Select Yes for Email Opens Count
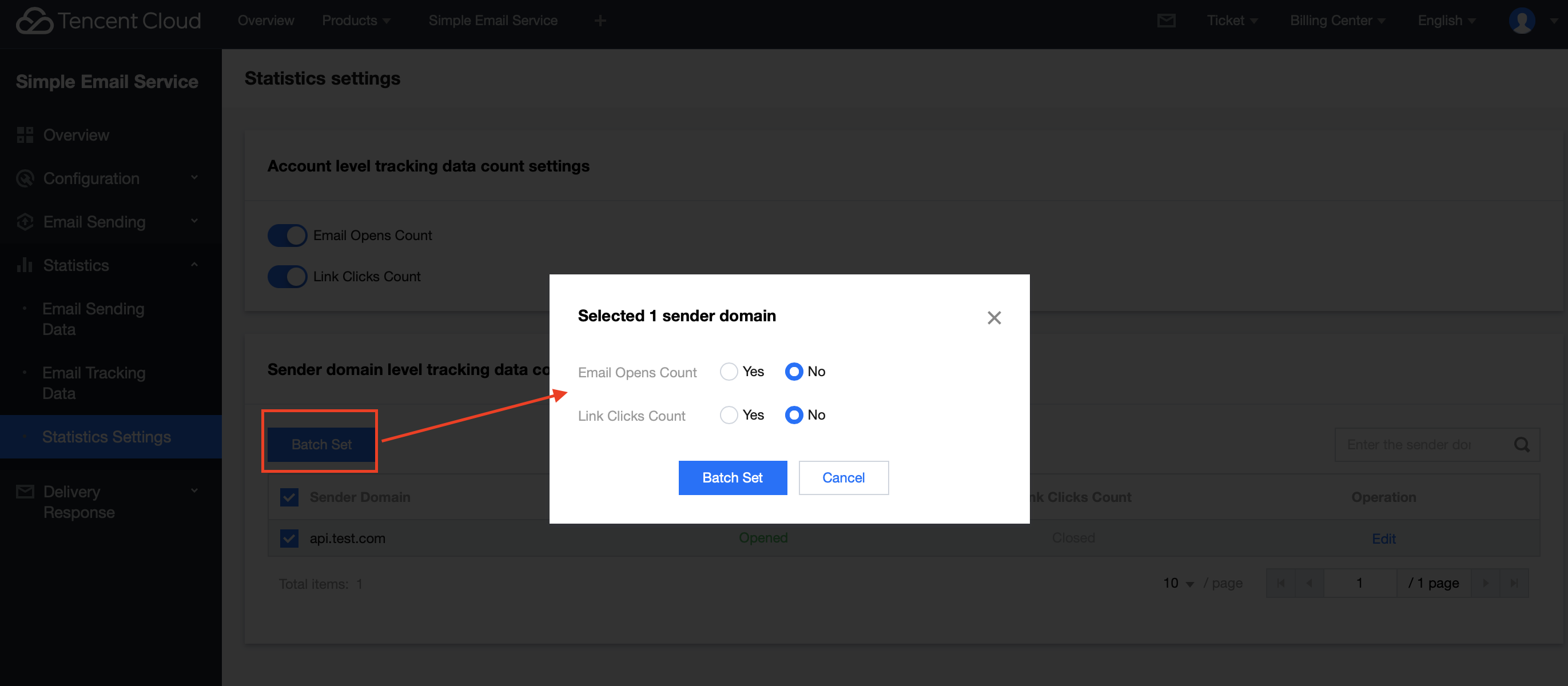The image size is (1568, 686). point(729,372)
